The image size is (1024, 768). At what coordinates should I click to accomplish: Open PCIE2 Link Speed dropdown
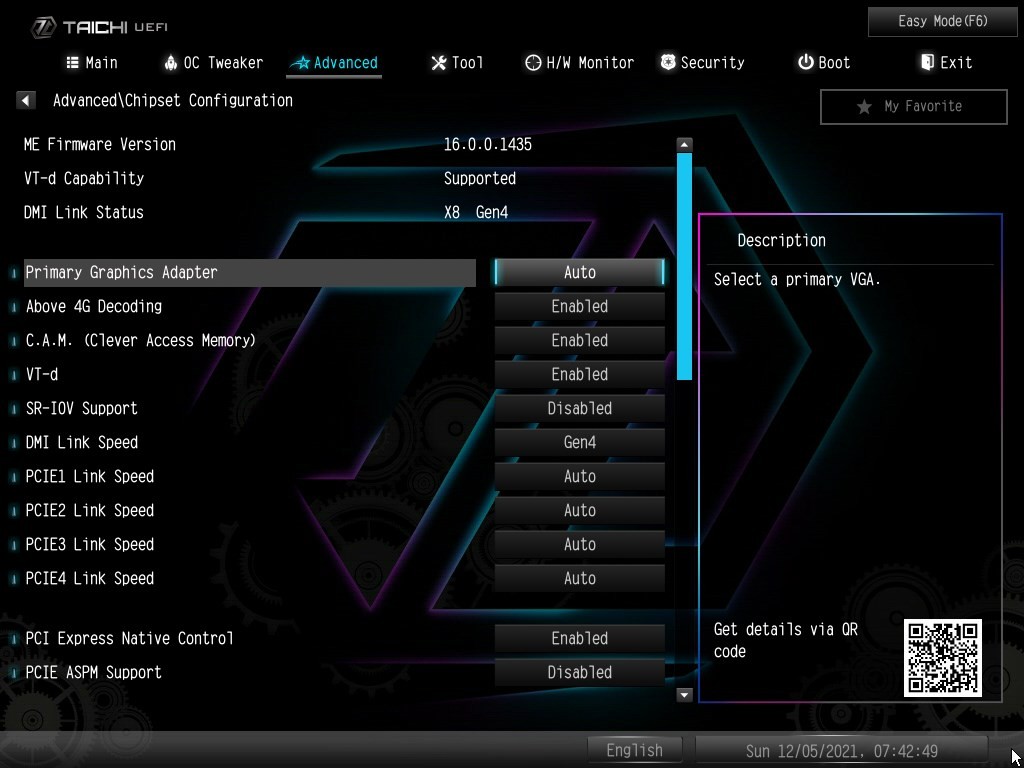click(579, 510)
